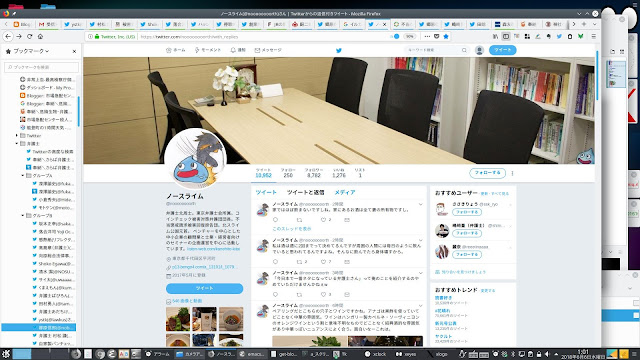Click the taskbar clock showing 1:01
Image resolution: width=640 pixels, height=360 pixels.
tap(583, 354)
